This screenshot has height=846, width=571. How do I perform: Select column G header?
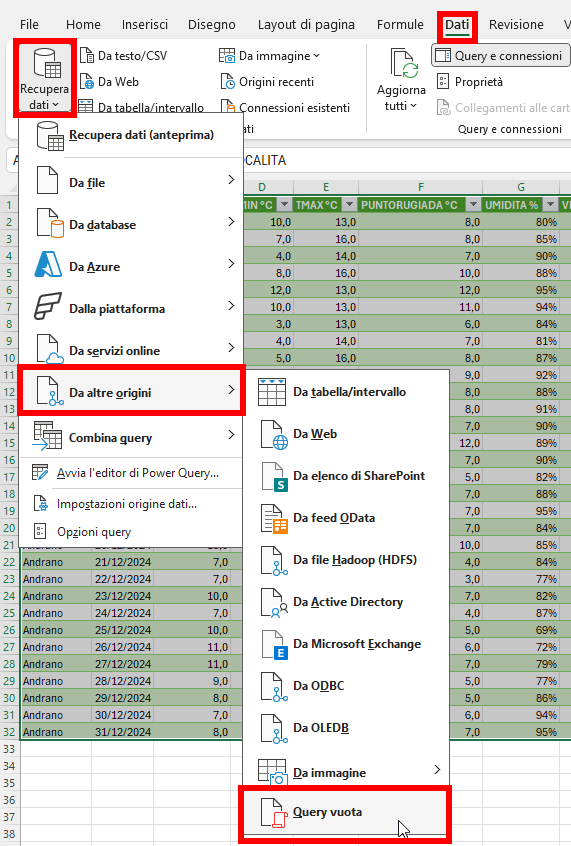tap(521, 187)
